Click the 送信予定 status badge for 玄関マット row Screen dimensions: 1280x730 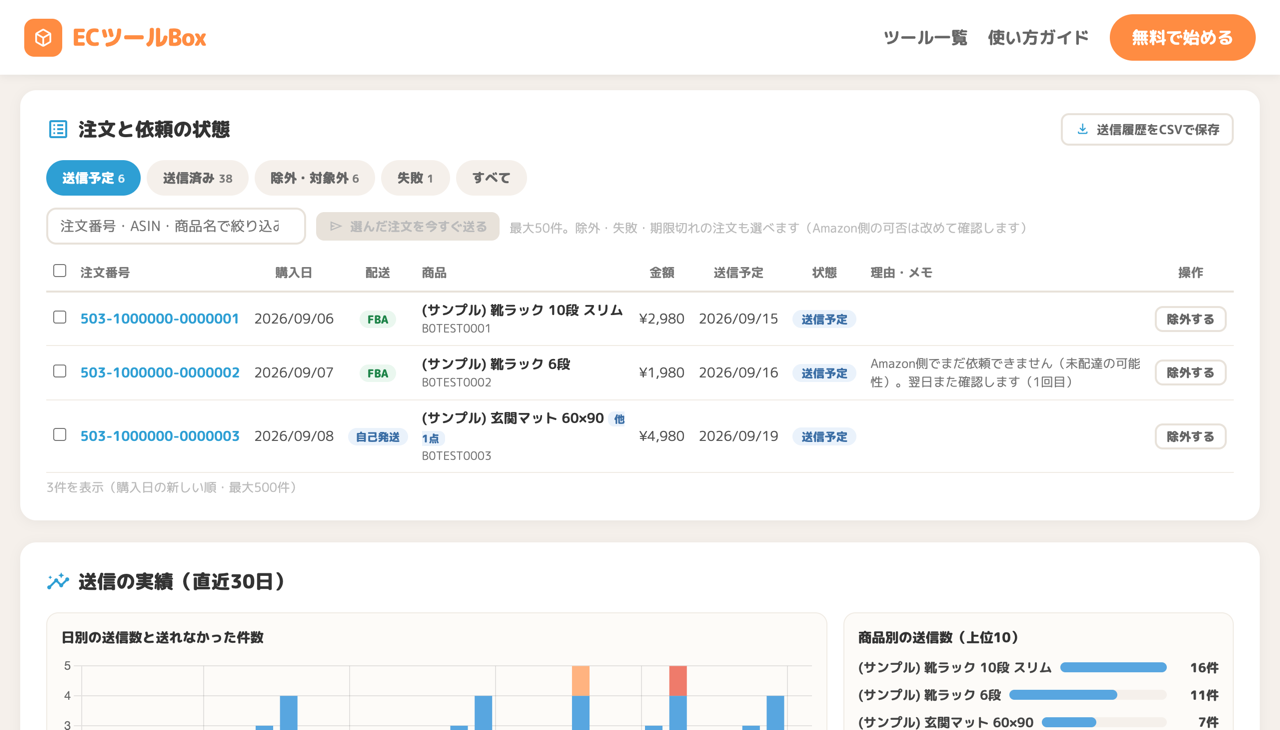(x=824, y=437)
